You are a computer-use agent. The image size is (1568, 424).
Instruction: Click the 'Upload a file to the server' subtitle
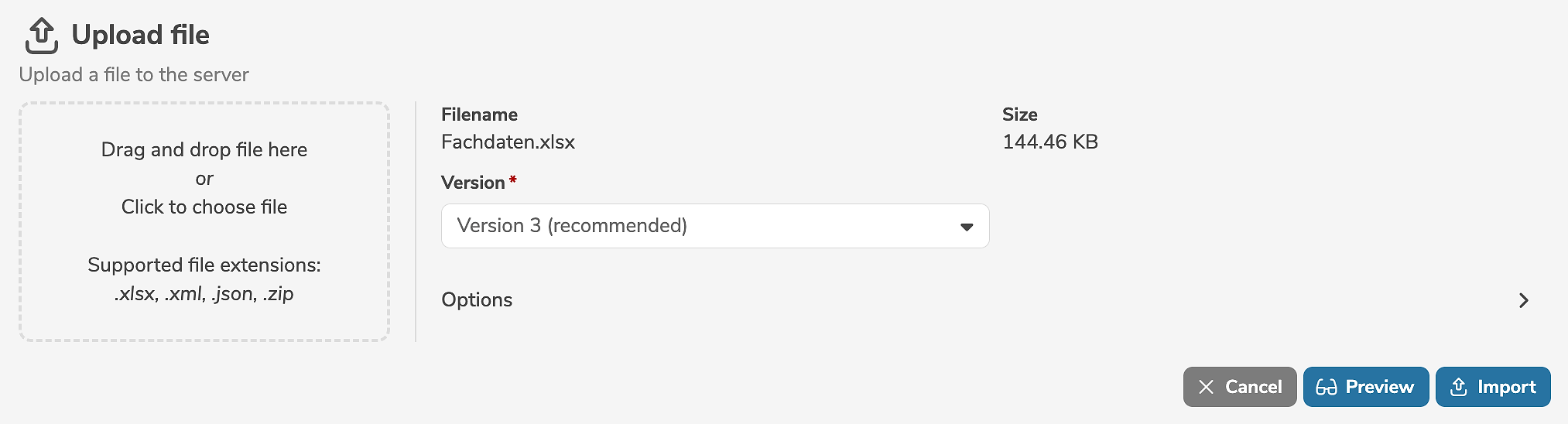click(x=134, y=75)
